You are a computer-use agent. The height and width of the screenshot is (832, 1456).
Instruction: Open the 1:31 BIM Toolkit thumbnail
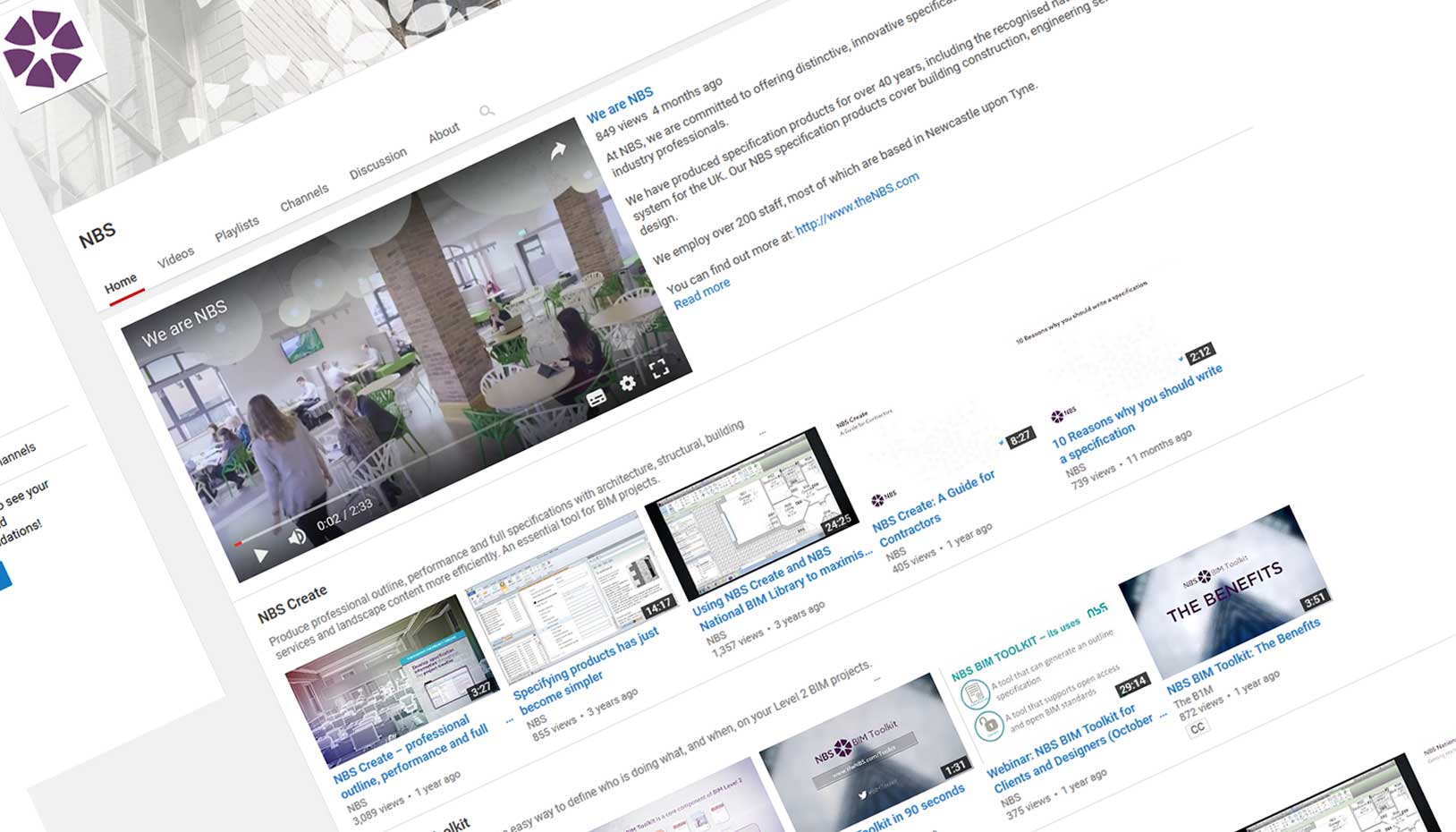(865, 757)
